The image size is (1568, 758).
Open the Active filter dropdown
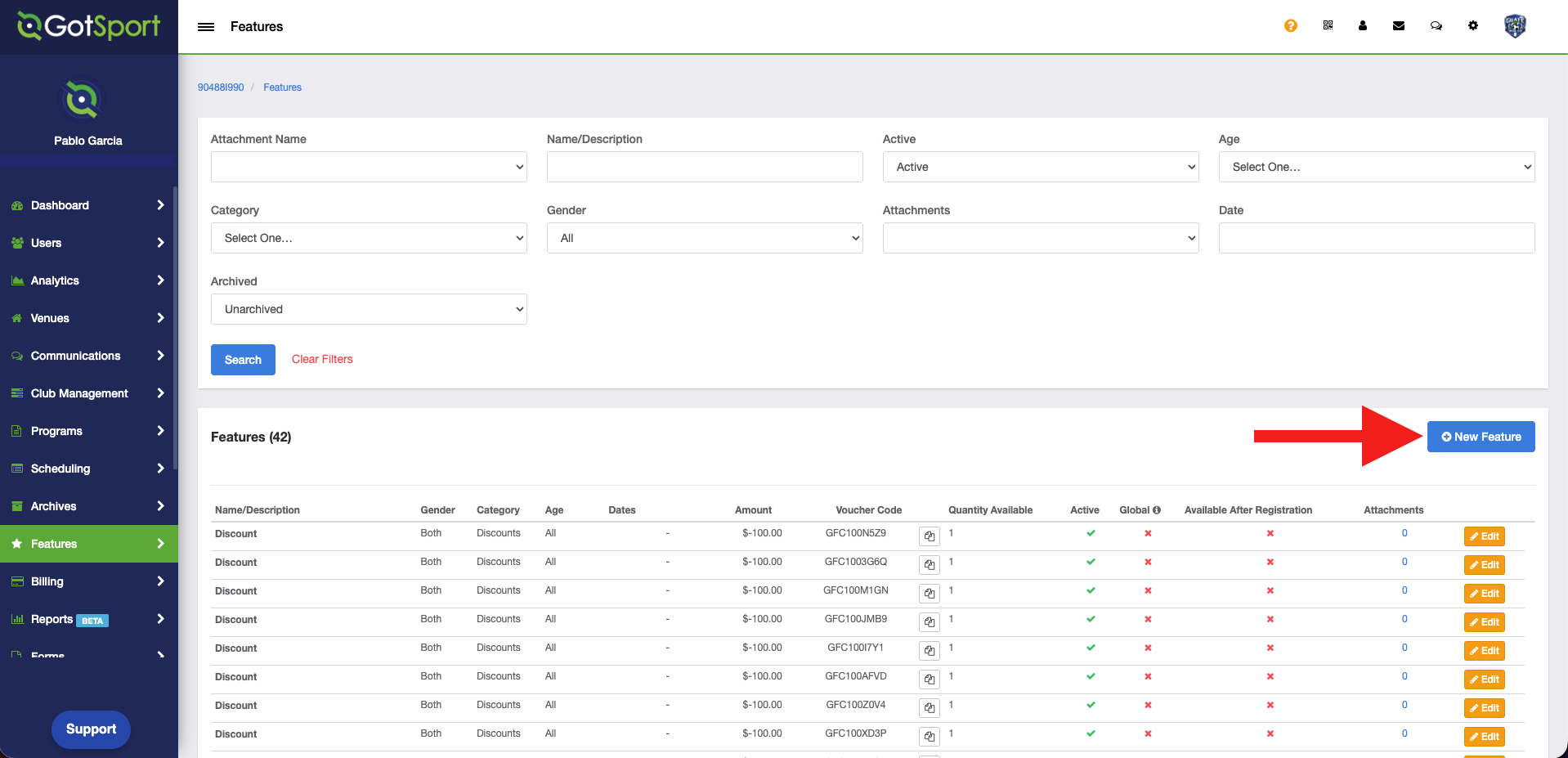1040,167
